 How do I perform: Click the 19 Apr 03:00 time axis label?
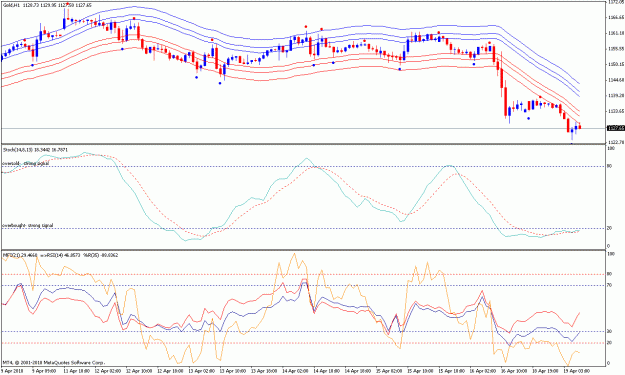[x=577, y=371]
